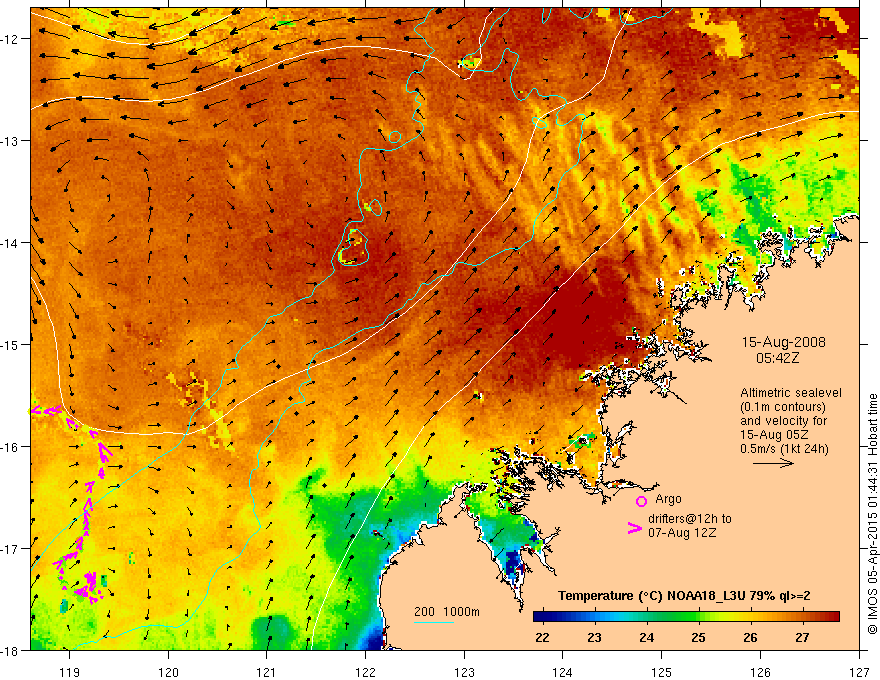Click the Argo magenta circle legend symbol

pyautogui.click(x=641, y=501)
